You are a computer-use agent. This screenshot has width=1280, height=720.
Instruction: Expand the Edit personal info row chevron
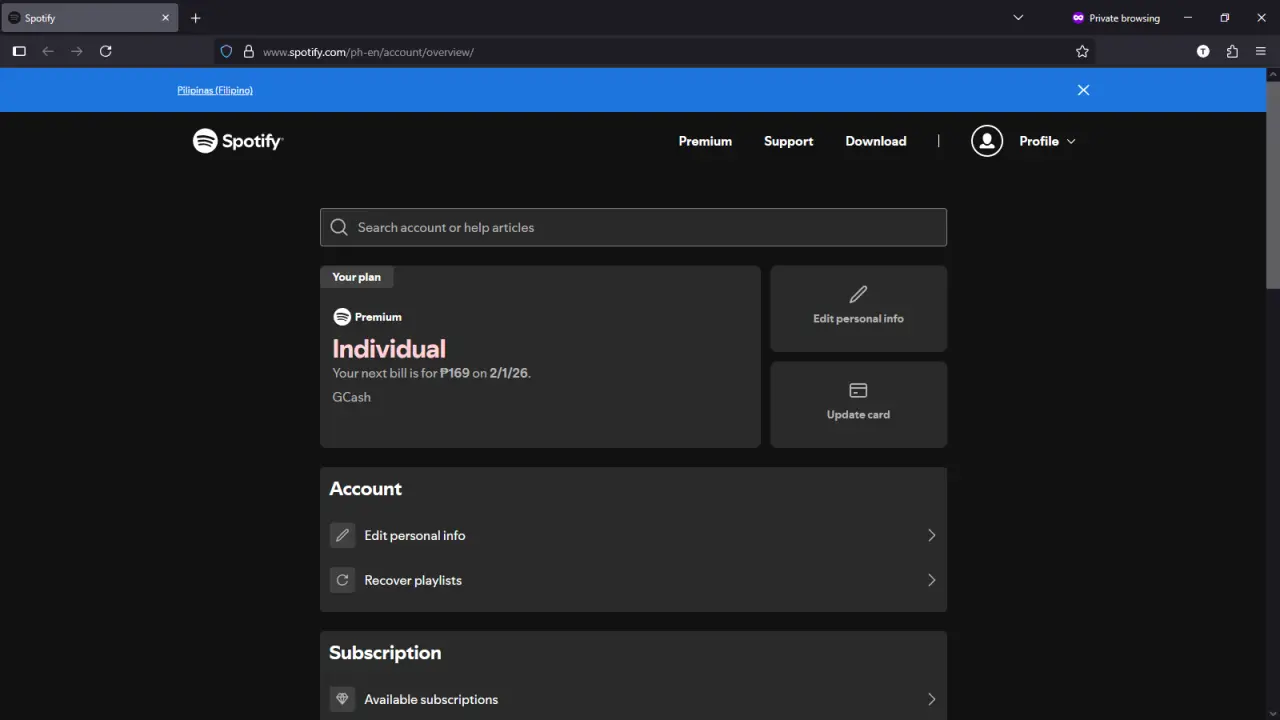(x=931, y=535)
